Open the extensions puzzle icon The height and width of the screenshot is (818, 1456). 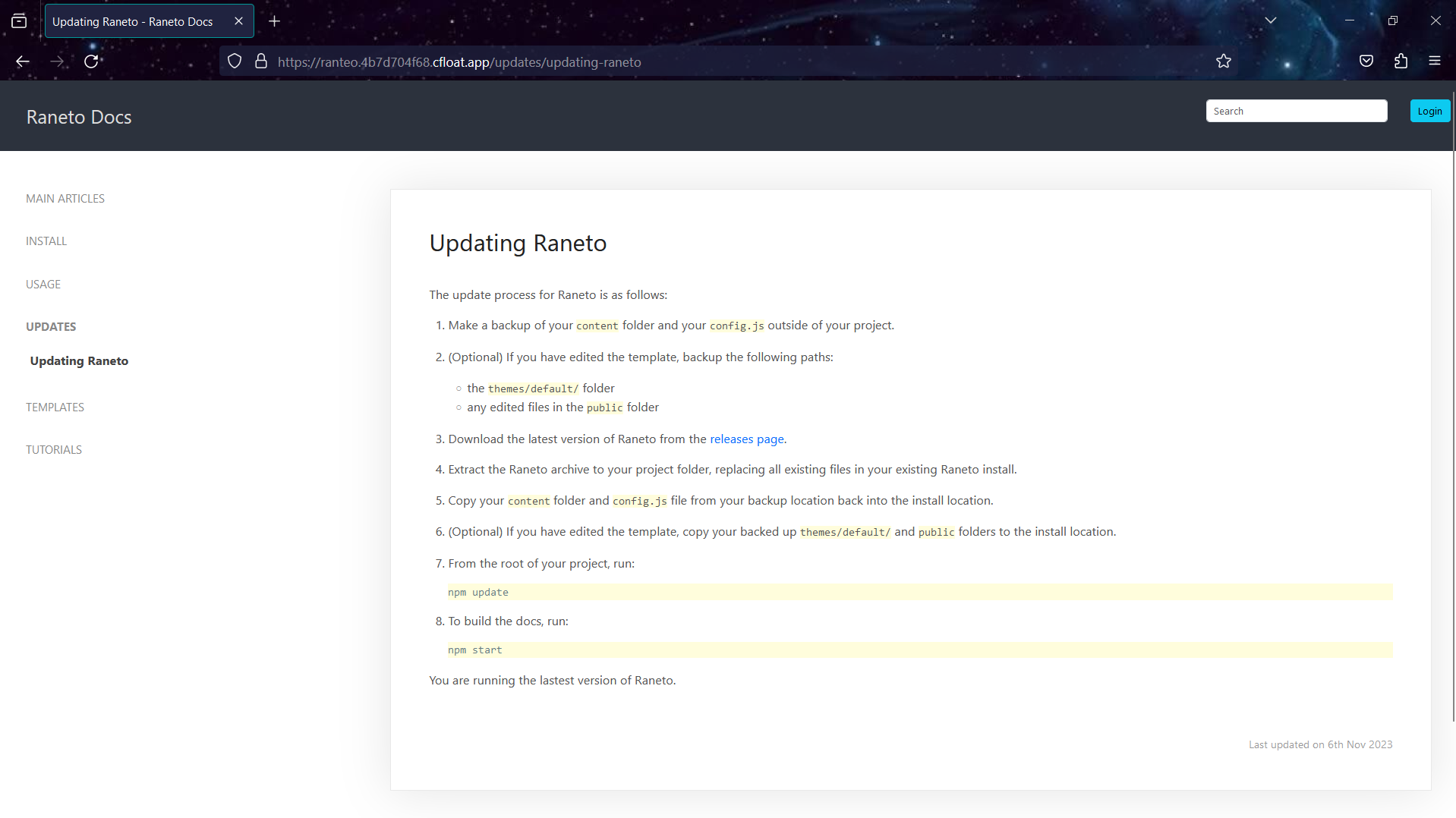[x=1401, y=61]
